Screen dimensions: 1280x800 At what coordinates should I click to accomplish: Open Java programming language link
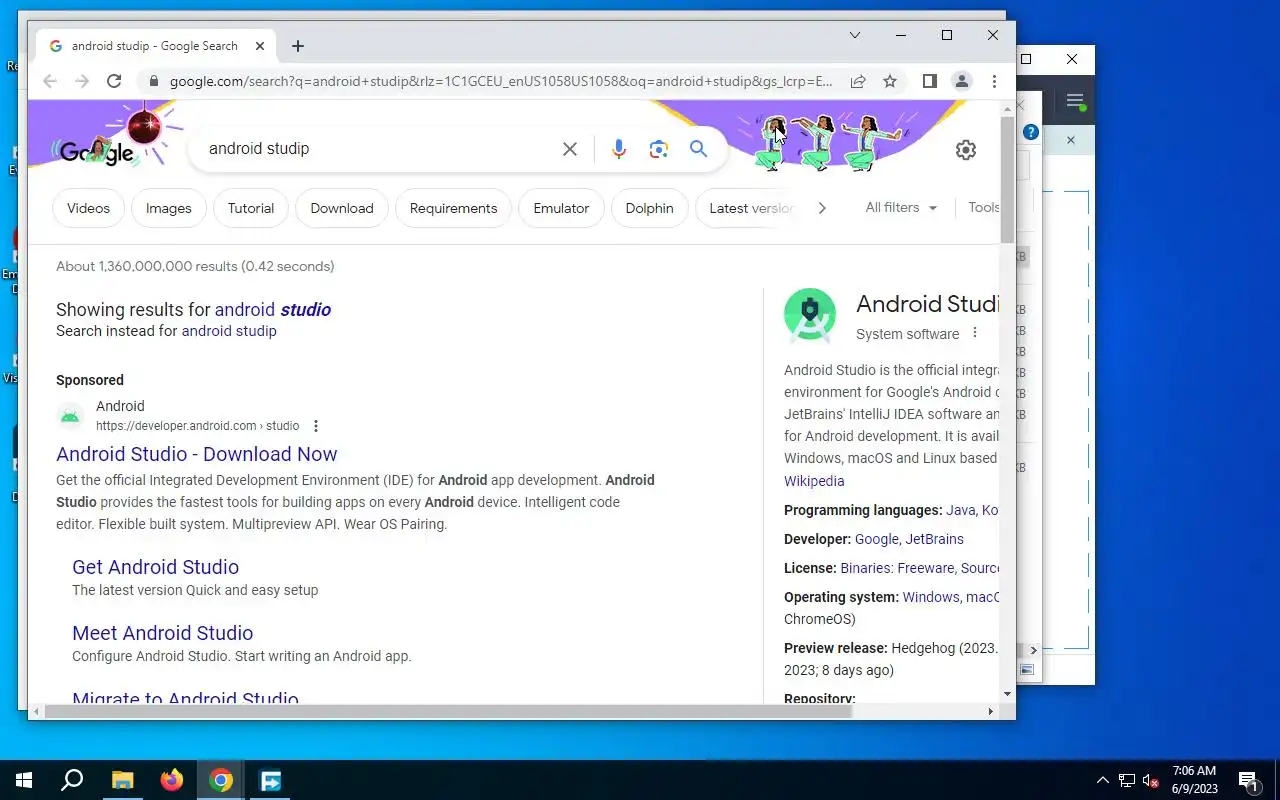tap(960, 510)
